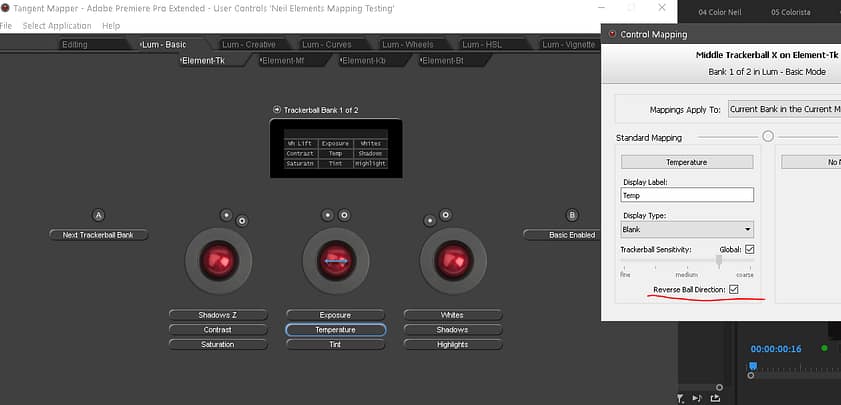
Task: Switch to the Lum - Vignette tab
Action: pyautogui.click(x=569, y=45)
